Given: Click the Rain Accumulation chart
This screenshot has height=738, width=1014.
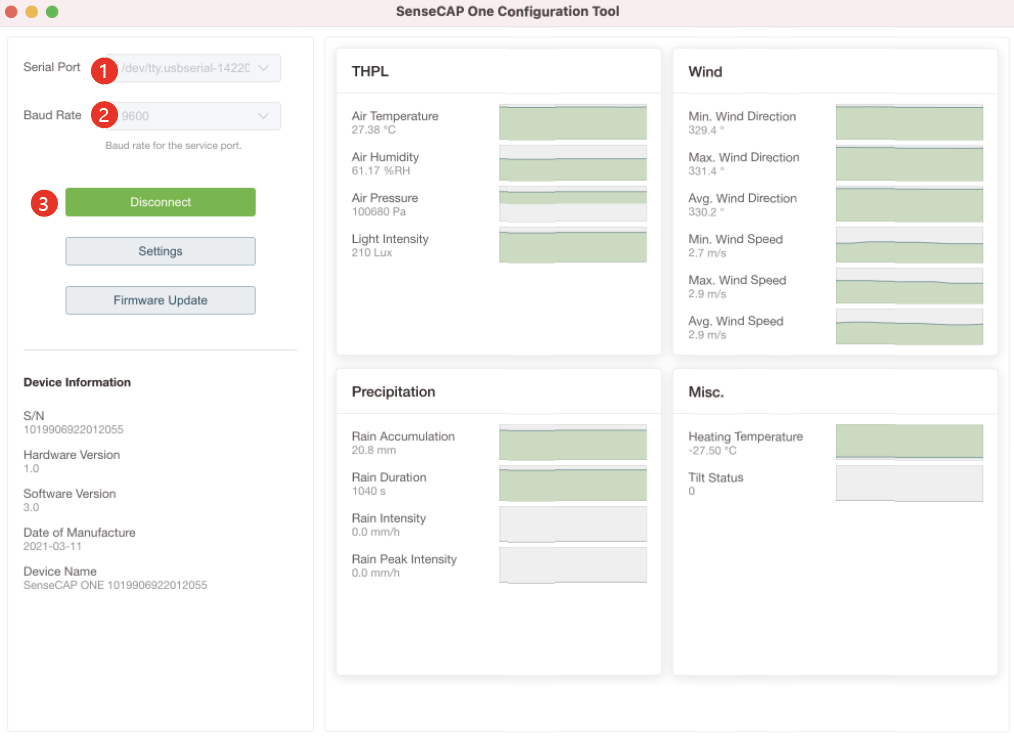Looking at the screenshot, I should (572, 442).
